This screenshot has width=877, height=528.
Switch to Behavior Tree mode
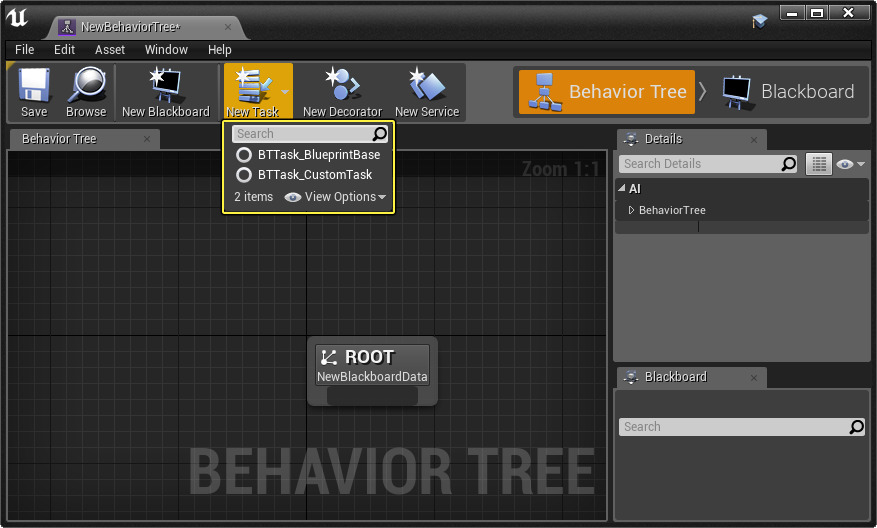[607, 92]
